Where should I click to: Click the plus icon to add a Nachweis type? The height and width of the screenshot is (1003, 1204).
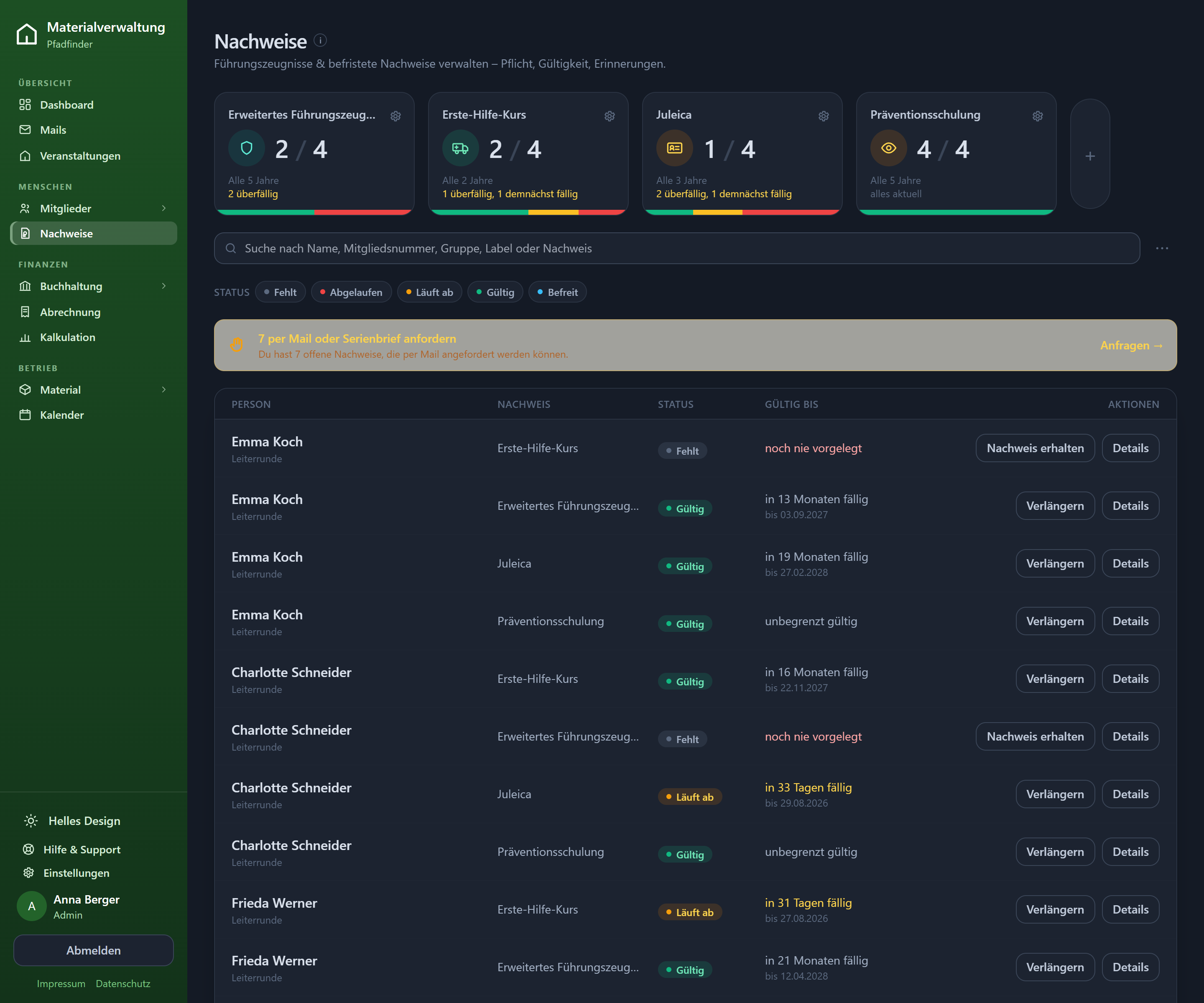coord(1090,156)
